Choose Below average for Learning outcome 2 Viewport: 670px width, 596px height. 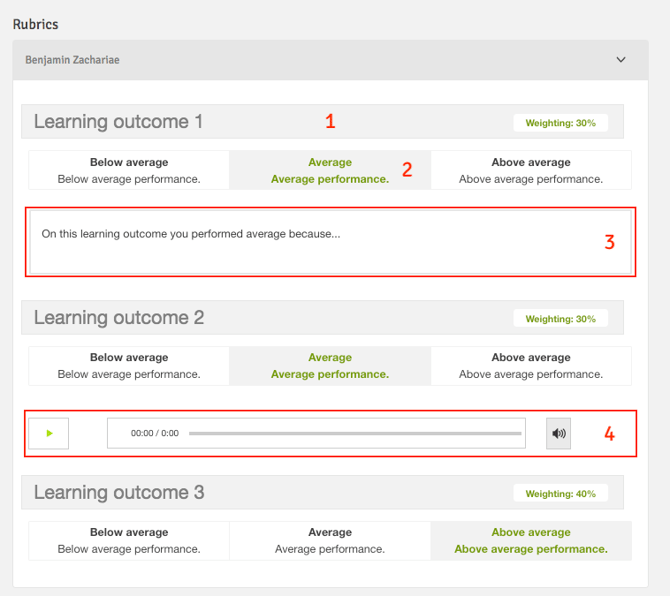pos(129,365)
